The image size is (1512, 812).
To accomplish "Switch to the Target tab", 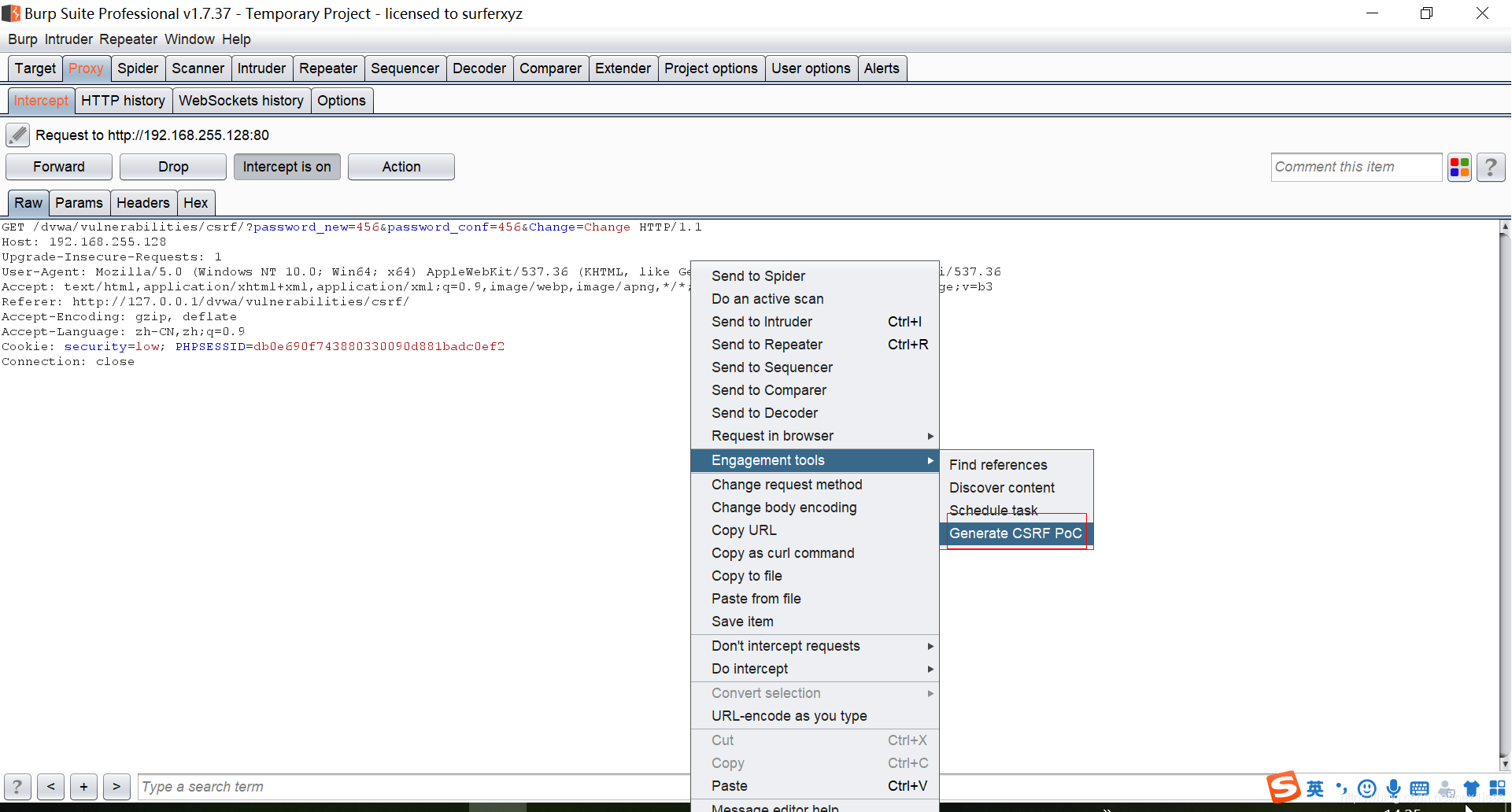I will [35, 68].
